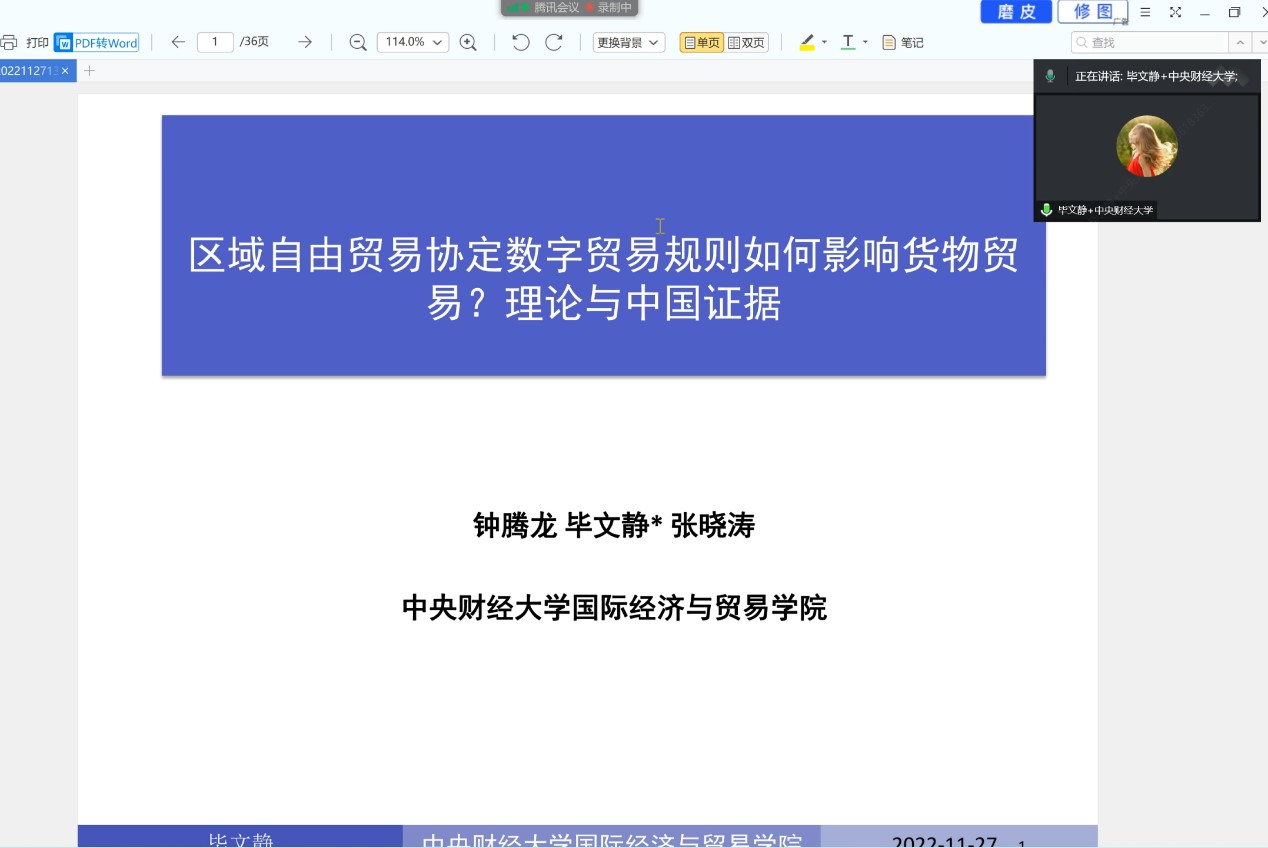The height and width of the screenshot is (848, 1268).
Task: Switch to 双页 double page view
Action: click(x=746, y=42)
